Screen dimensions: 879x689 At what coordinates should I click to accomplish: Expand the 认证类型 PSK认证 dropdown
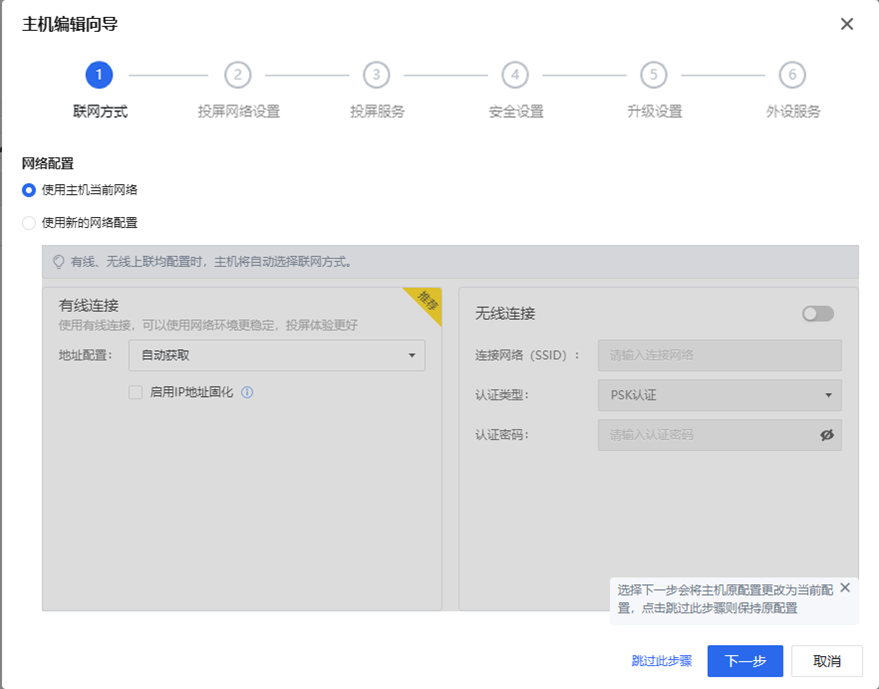[x=719, y=395]
